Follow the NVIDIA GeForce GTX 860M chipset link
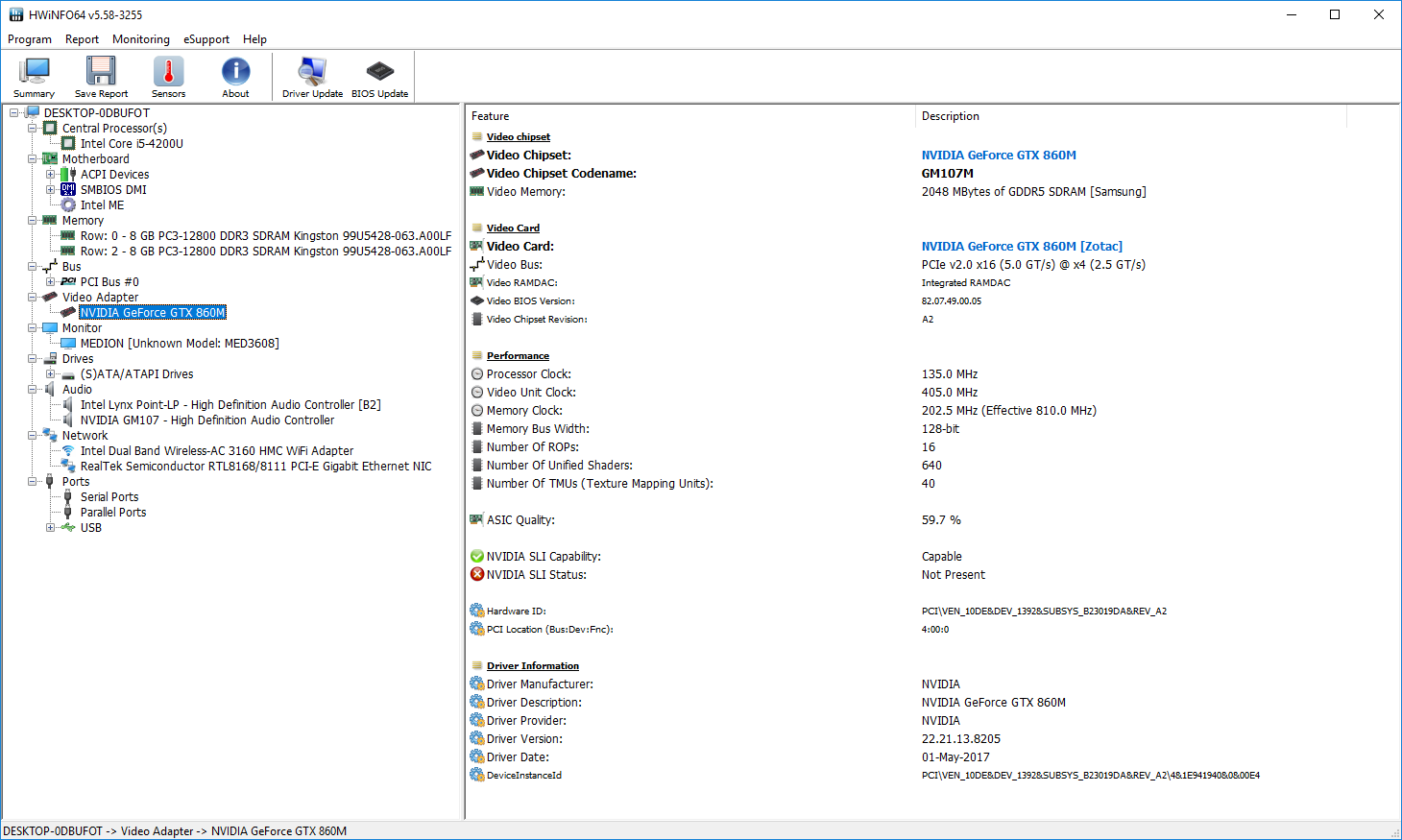The width and height of the screenshot is (1402, 840). [x=999, y=155]
